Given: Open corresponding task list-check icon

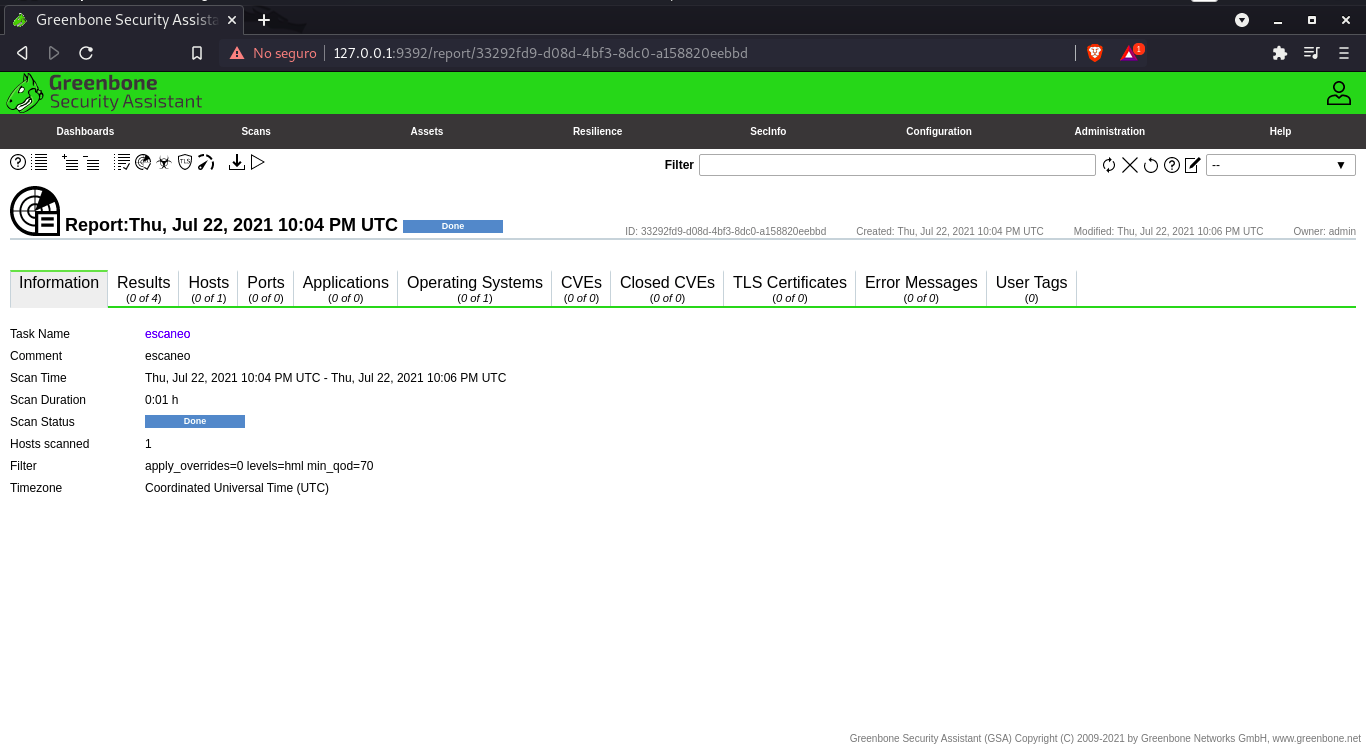Looking at the screenshot, I should [122, 162].
